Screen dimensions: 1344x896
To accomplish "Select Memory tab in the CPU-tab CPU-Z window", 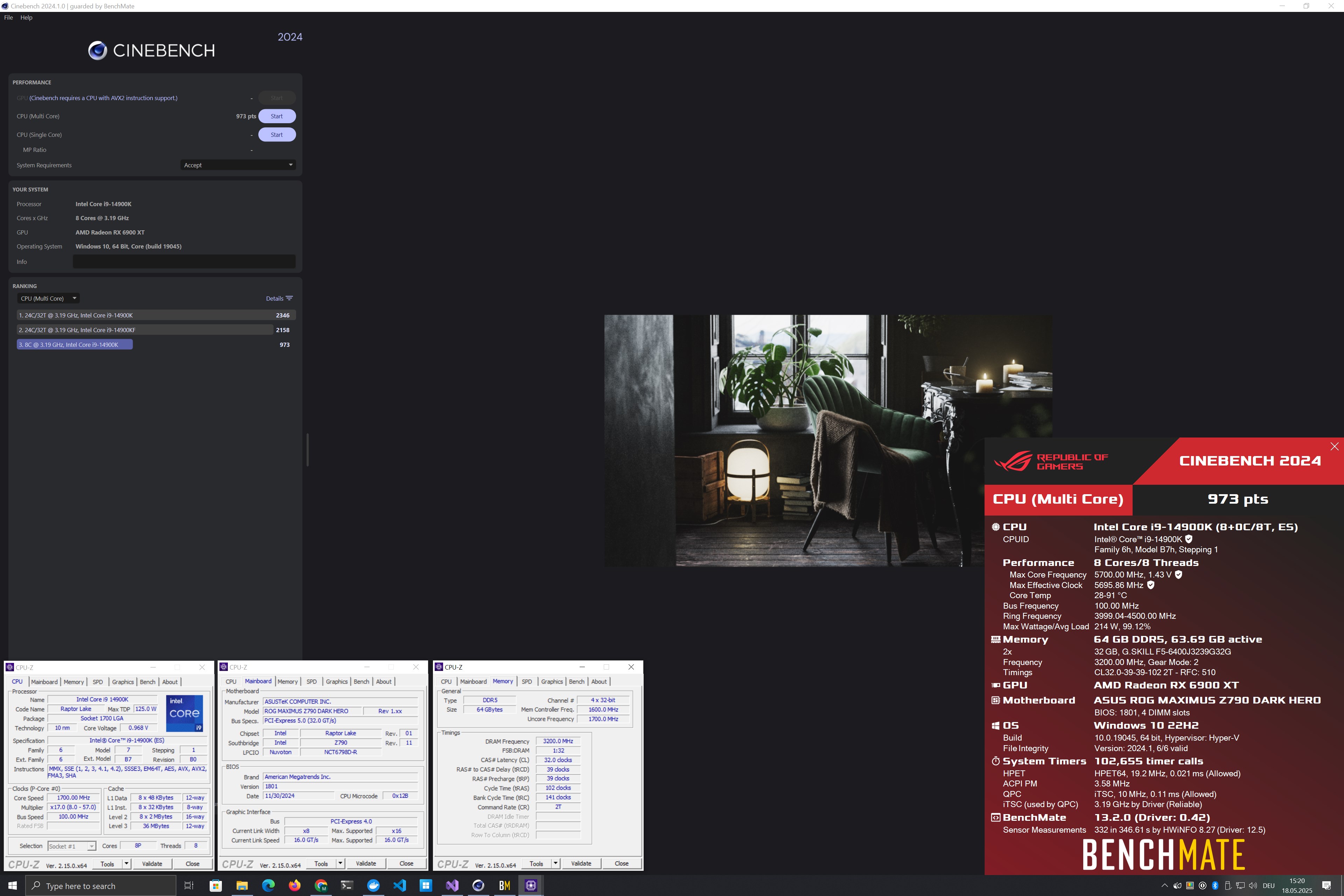I will [74, 682].
